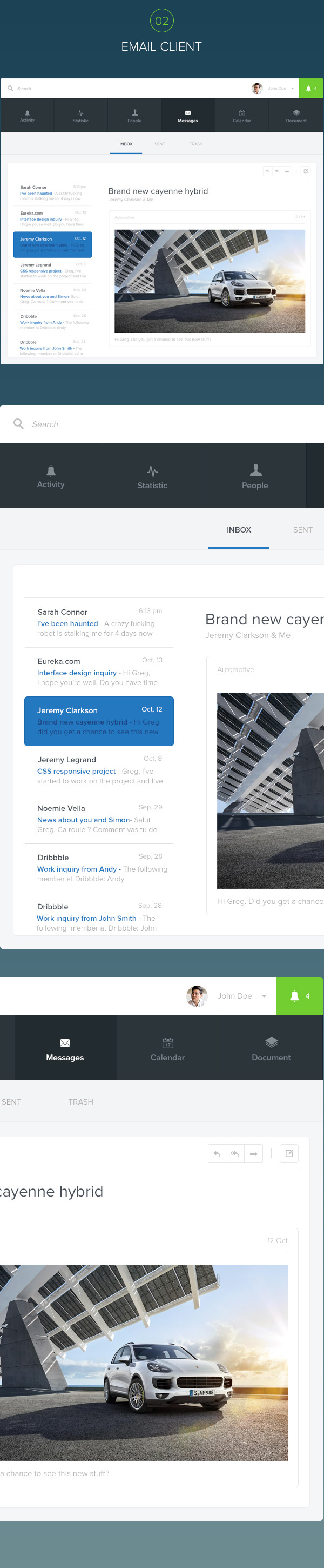The height and width of the screenshot is (1568, 324).
Task: Open Activity bell icon in the enlarged navigation
Action: 51,470
